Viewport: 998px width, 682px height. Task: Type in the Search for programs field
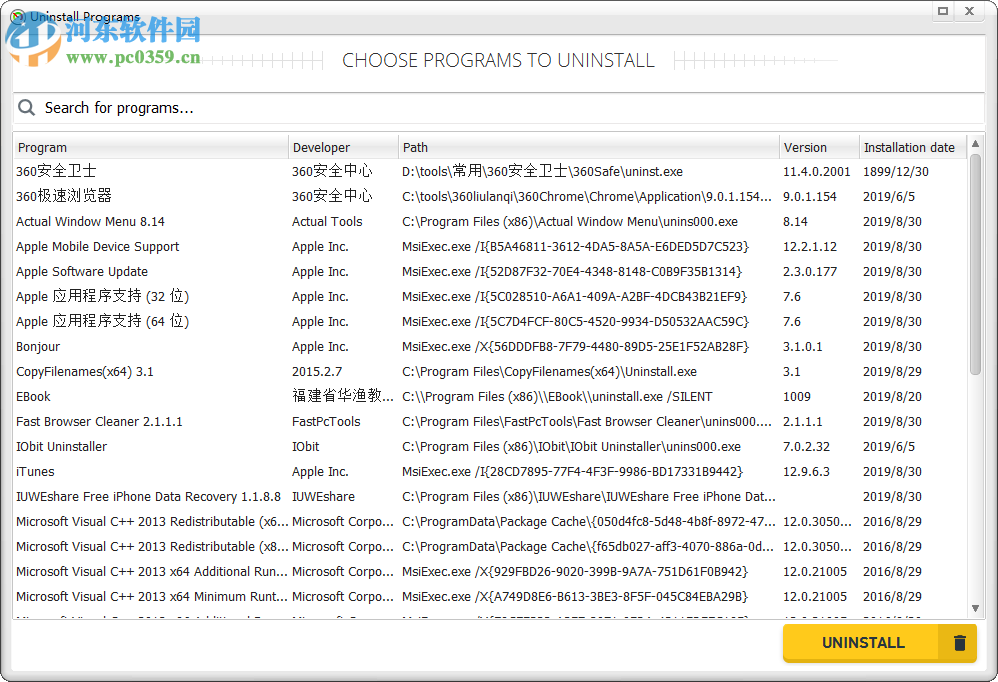[500, 108]
